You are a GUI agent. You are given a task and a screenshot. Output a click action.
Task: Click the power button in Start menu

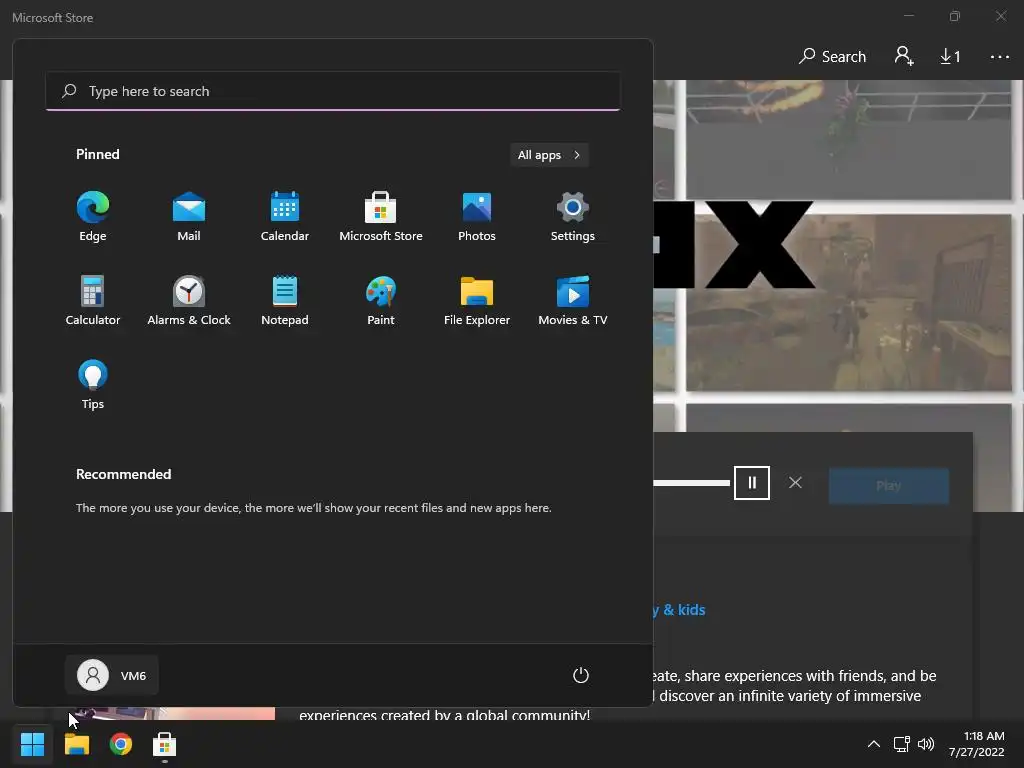point(581,675)
